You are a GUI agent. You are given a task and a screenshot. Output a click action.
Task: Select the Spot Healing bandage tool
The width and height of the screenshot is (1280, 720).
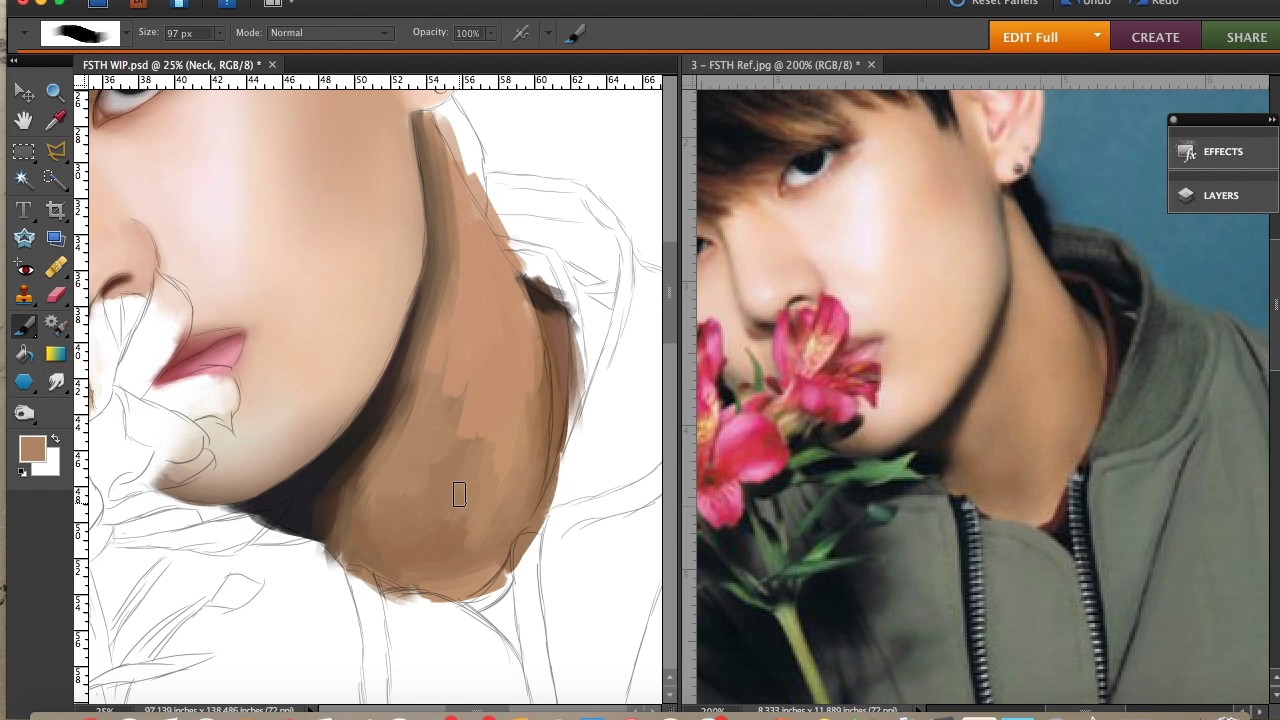(55, 268)
